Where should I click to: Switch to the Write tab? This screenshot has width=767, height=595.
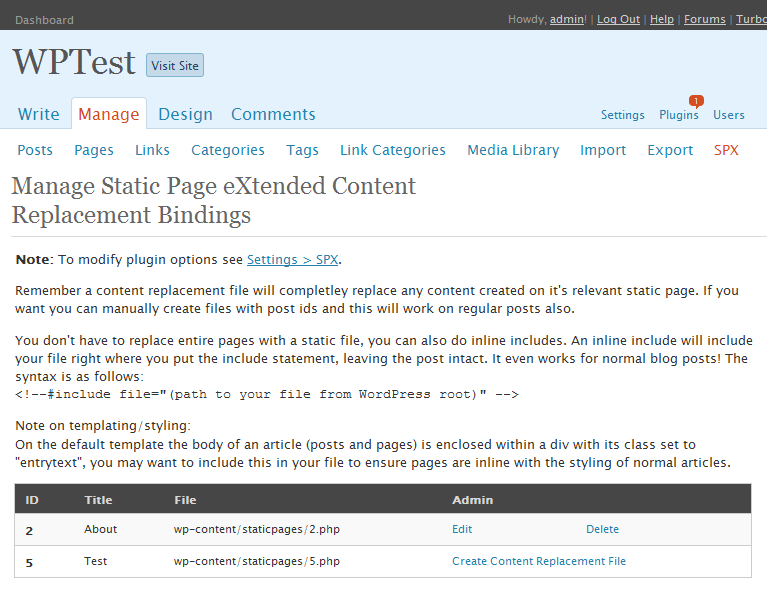(39, 114)
